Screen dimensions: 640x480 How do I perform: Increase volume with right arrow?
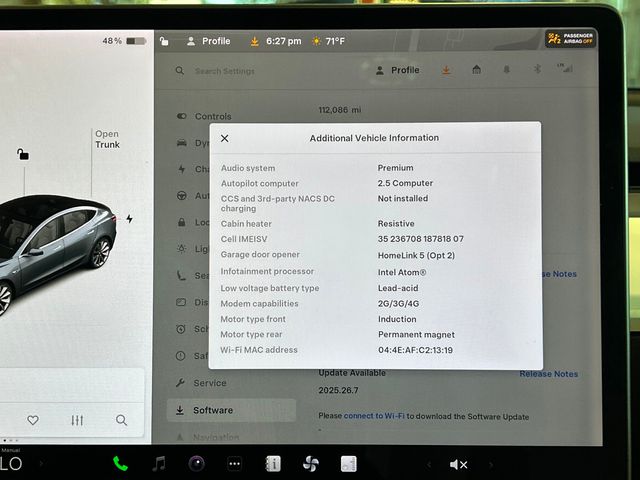click(x=491, y=464)
